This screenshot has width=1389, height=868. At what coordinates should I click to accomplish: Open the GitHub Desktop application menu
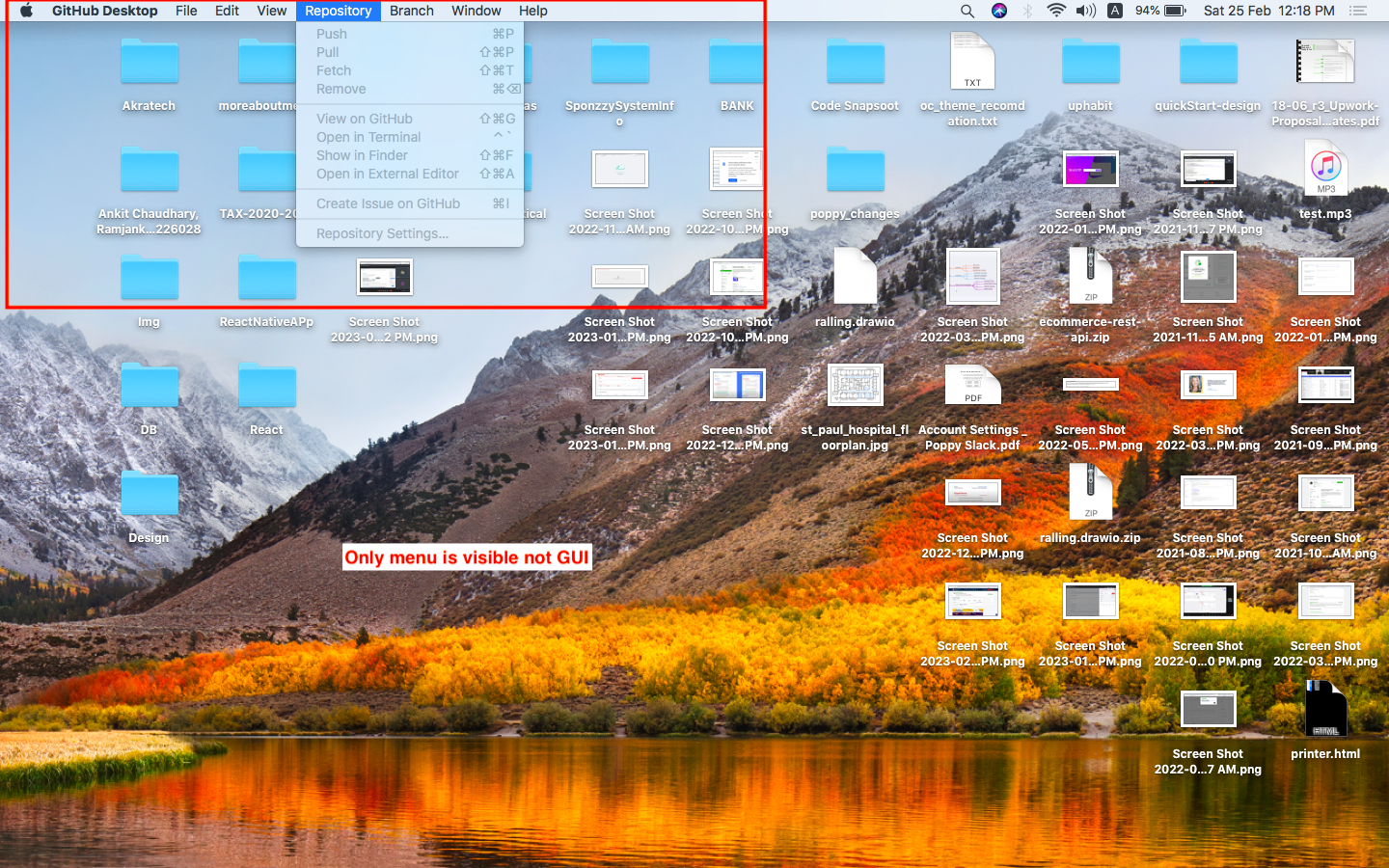click(104, 11)
